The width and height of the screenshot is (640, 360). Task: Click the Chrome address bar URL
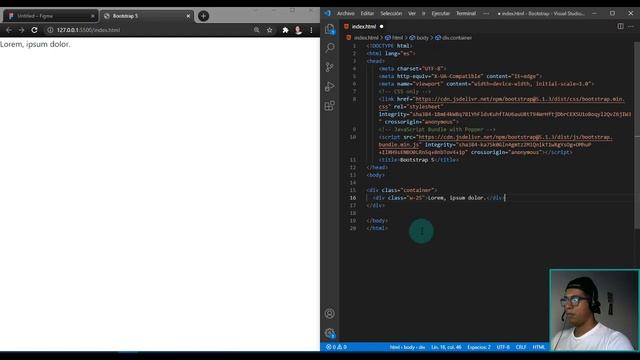pyautogui.click(x=88, y=30)
